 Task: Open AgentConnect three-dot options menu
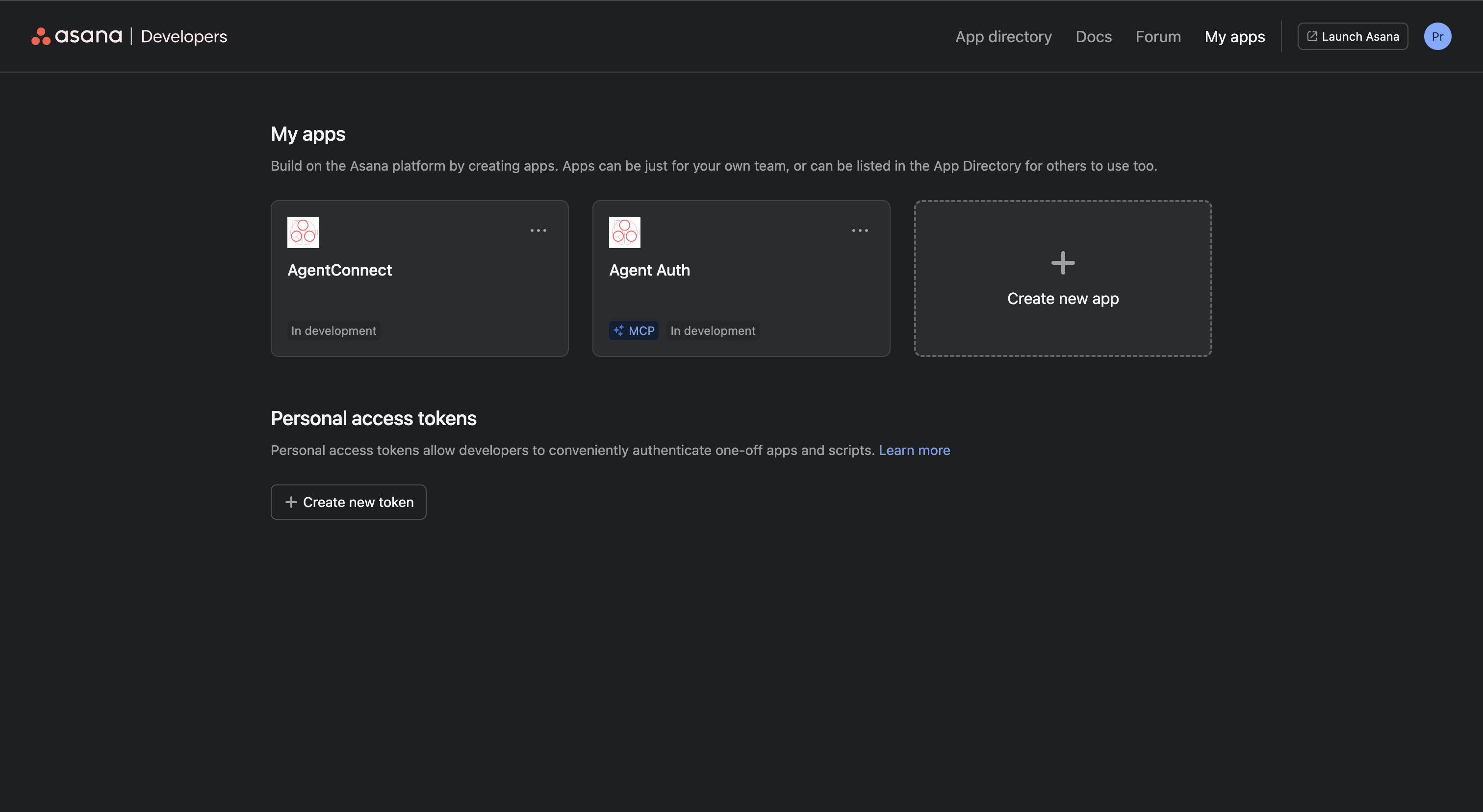pyautogui.click(x=538, y=230)
